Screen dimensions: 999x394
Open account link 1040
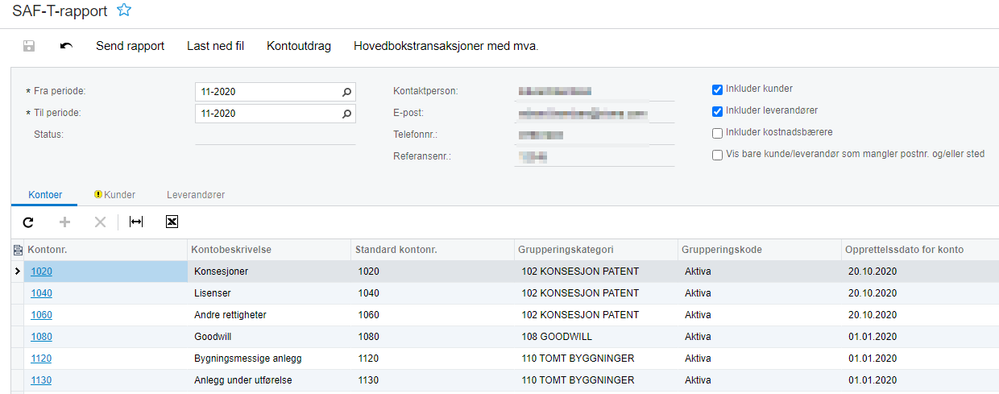click(41, 293)
